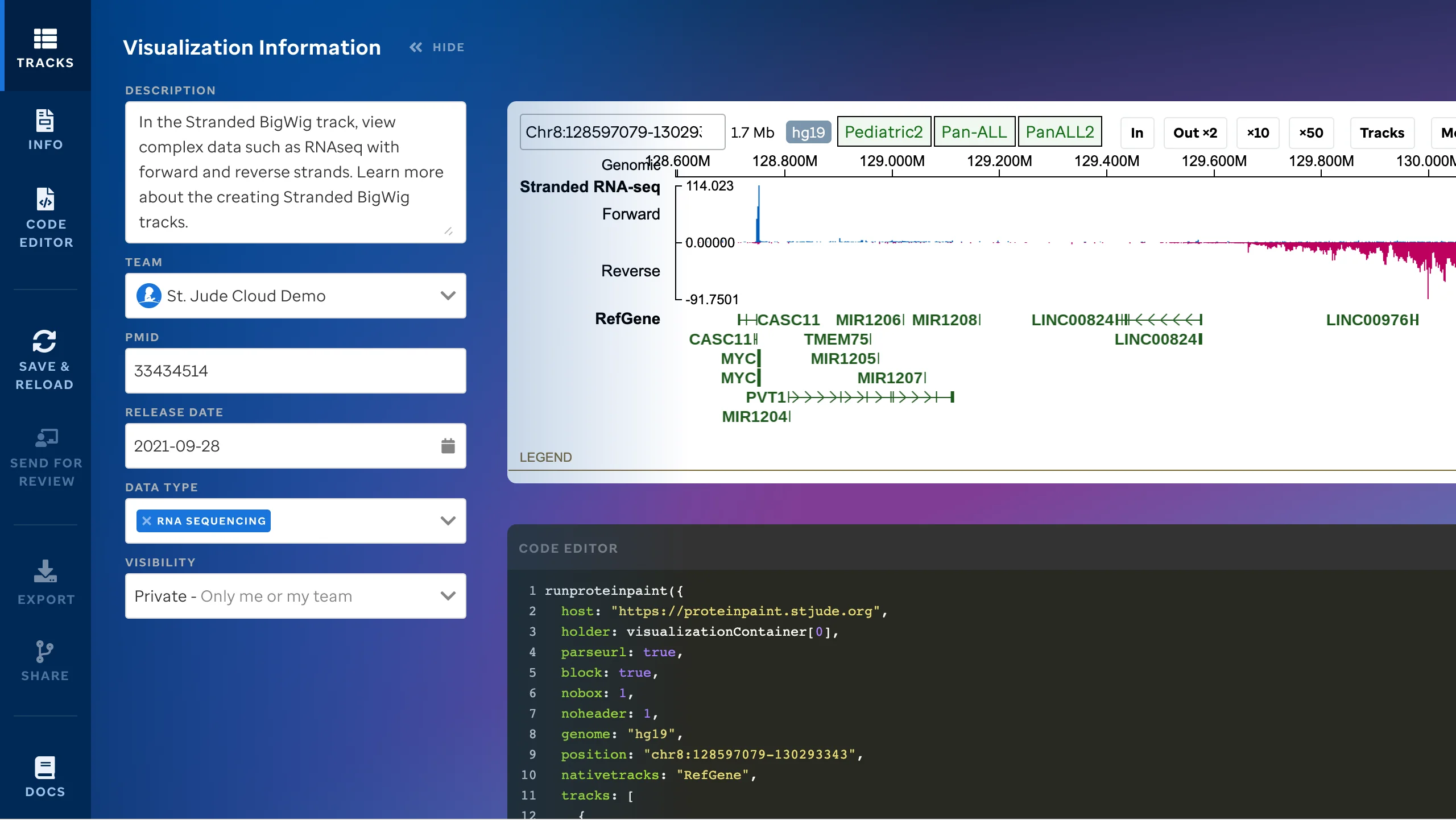Select the PanALL2 dataset button
The width and height of the screenshot is (1456, 820).
pos(1060,132)
